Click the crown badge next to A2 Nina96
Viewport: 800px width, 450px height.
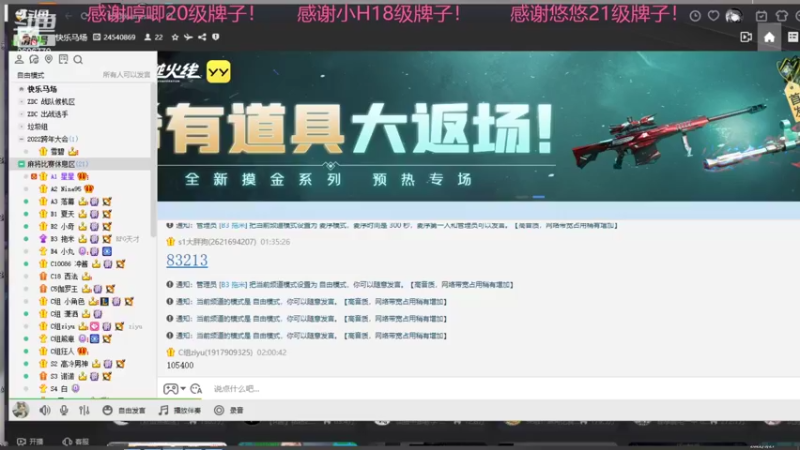pos(89,189)
